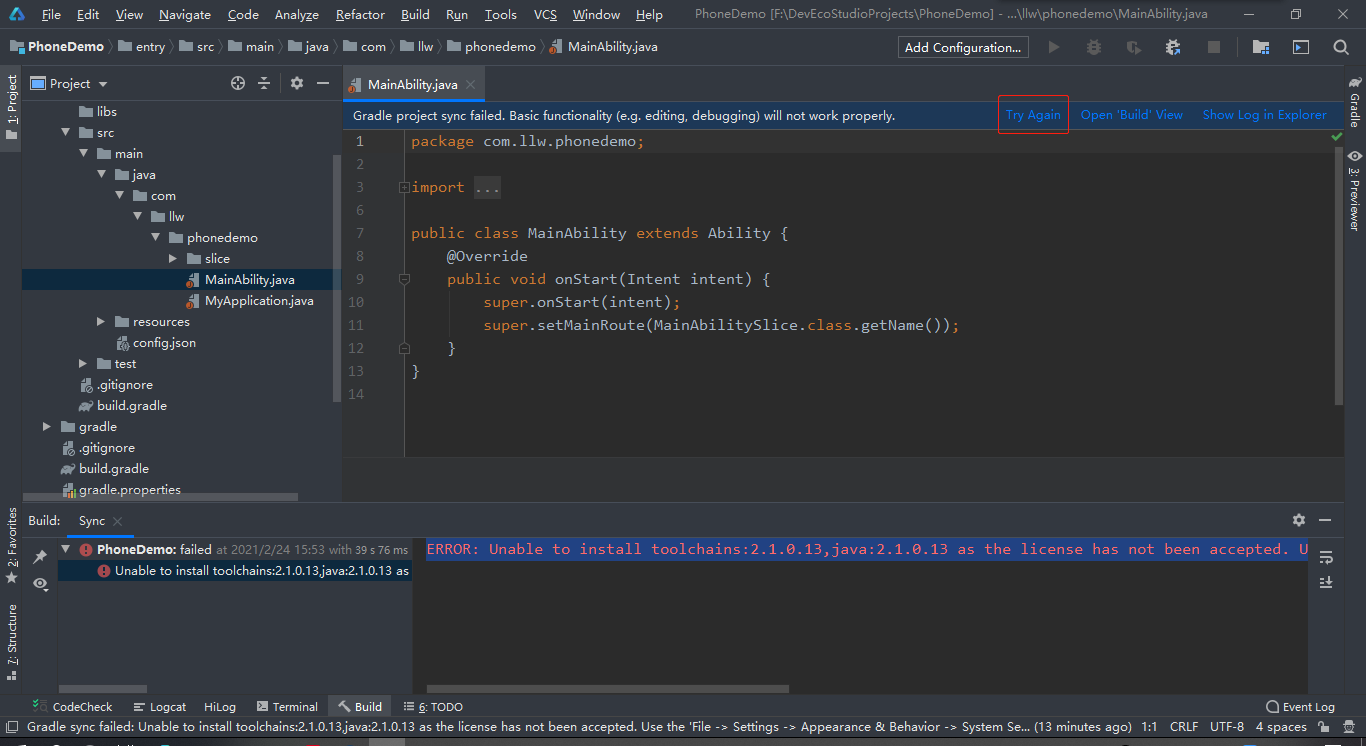Click CRLF line separator in status bar
Viewport: 1366px width, 746px height.
[1184, 727]
